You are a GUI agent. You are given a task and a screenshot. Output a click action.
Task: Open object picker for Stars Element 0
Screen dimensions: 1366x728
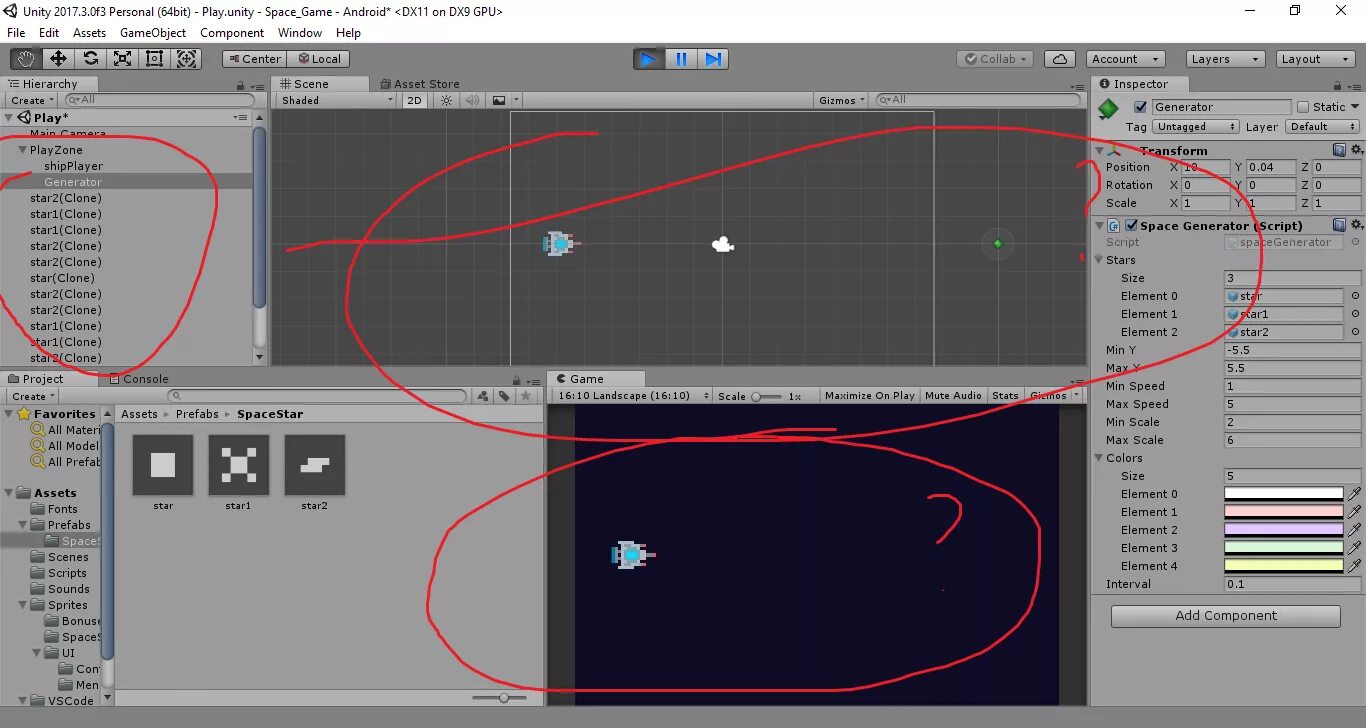(x=1355, y=296)
